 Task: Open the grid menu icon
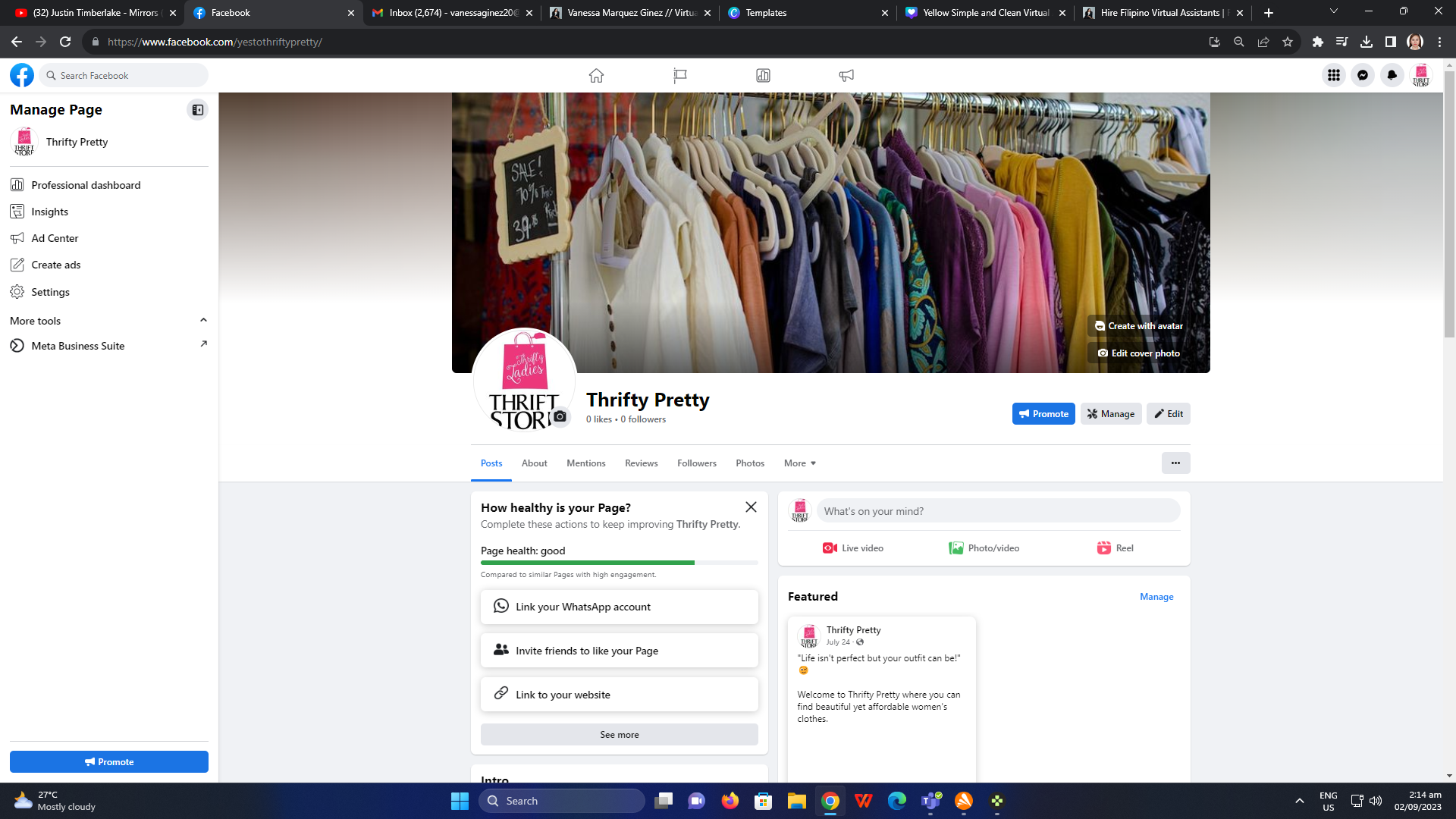tap(1333, 75)
